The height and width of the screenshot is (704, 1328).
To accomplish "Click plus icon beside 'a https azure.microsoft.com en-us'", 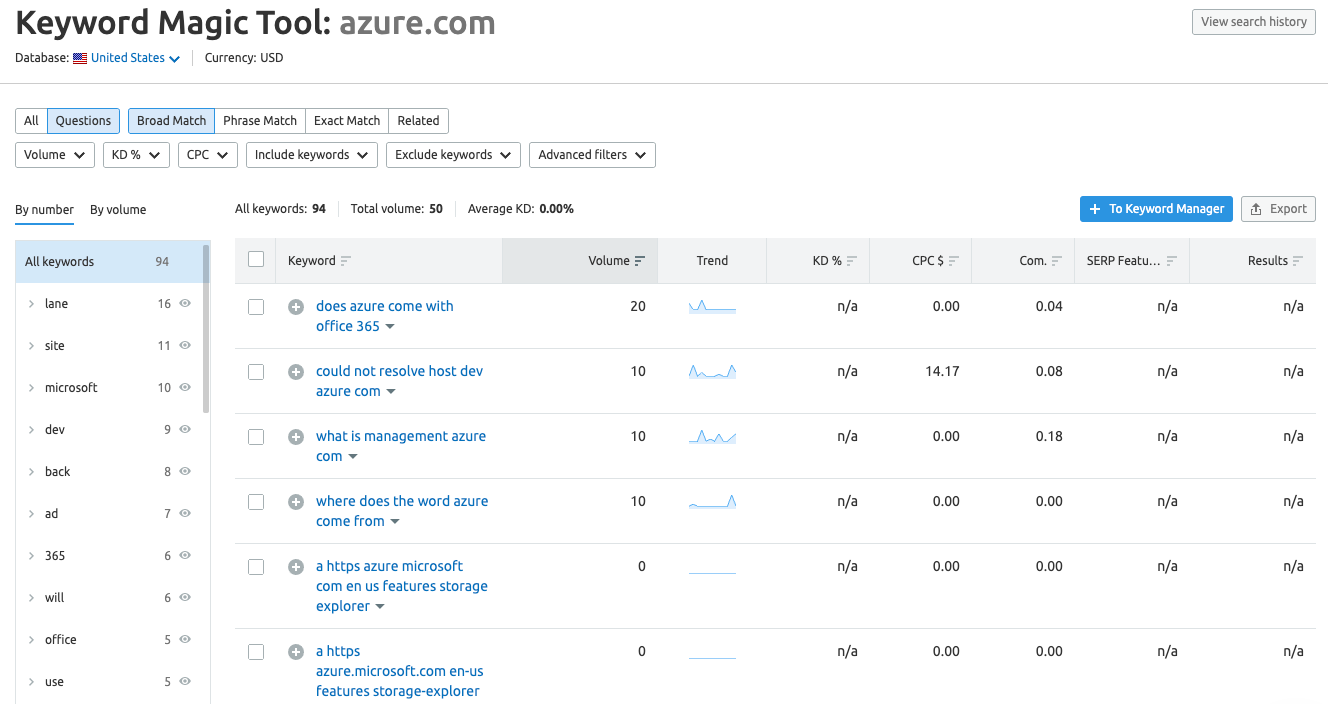I will (296, 652).
